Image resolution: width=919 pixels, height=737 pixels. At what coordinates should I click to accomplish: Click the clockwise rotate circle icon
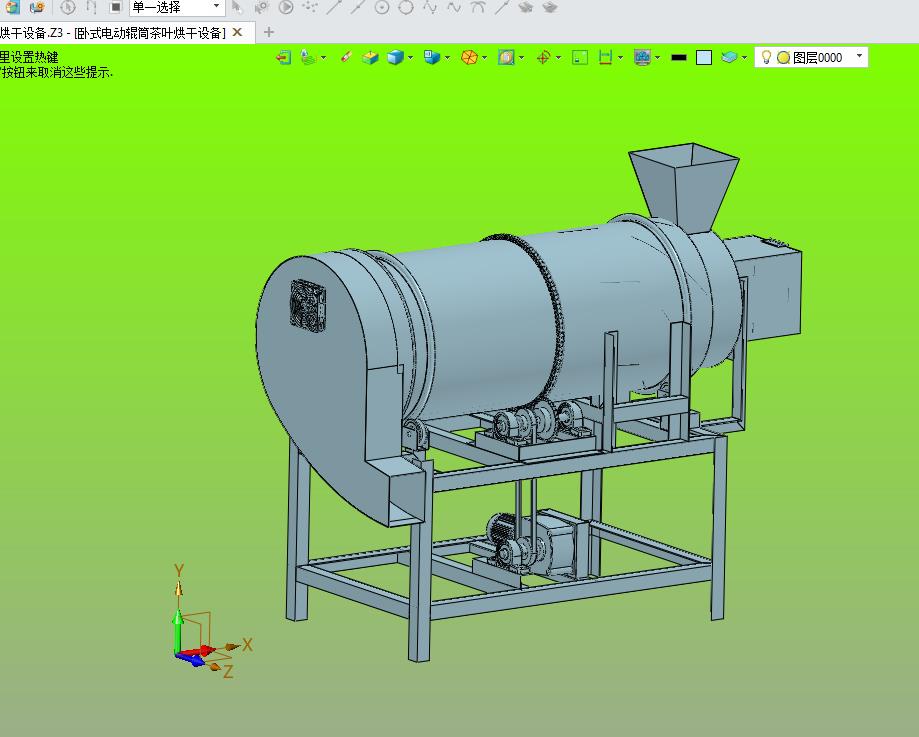pyautogui.click(x=67, y=7)
